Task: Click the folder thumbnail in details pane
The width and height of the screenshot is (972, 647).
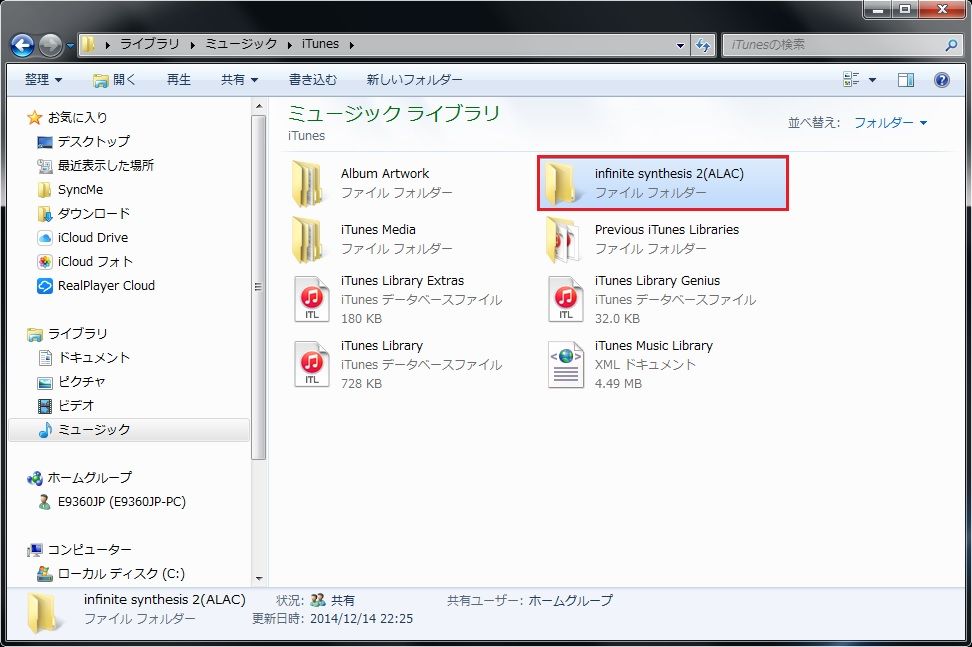Action: point(43,612)
